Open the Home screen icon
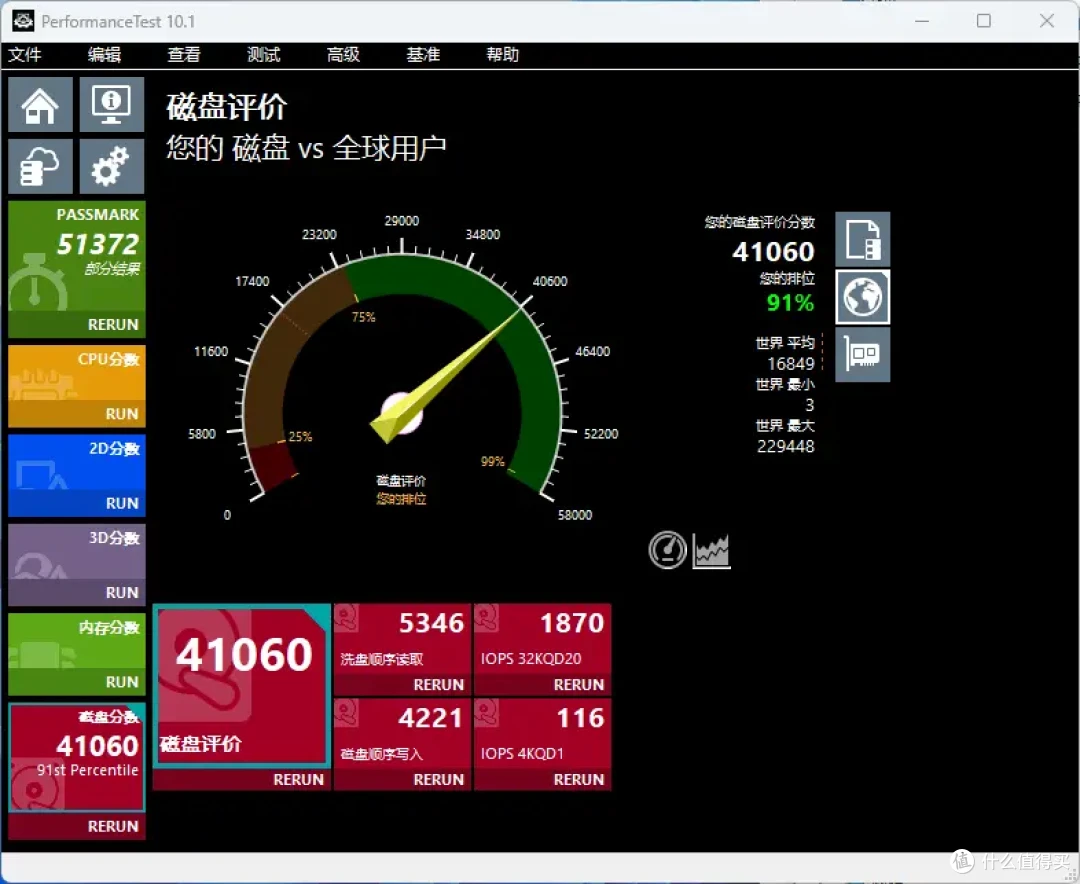Screen dimensions: 1080x884 (x=39, y=103)
